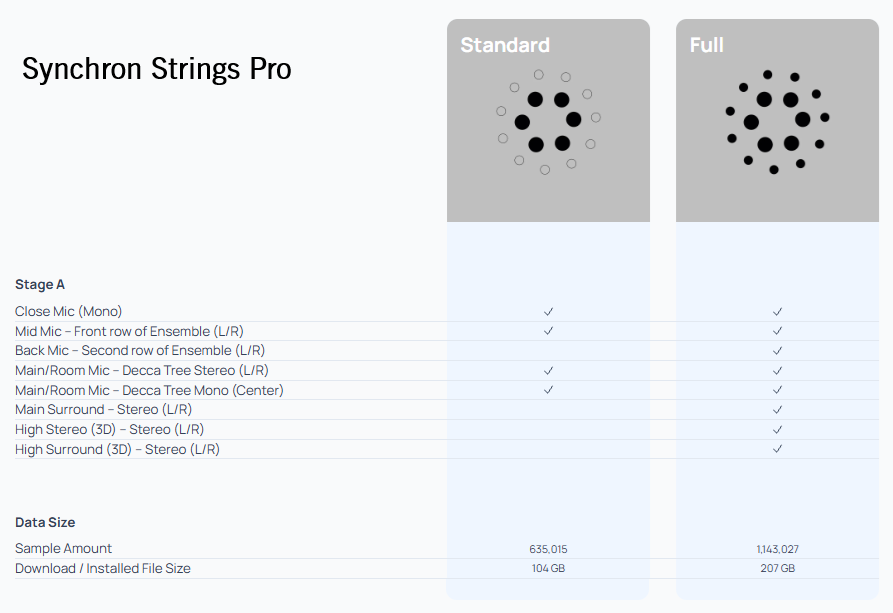Click Standard download size 104 GB
The width and height of the screenshot is (893, 613).
tap(549, 569)
